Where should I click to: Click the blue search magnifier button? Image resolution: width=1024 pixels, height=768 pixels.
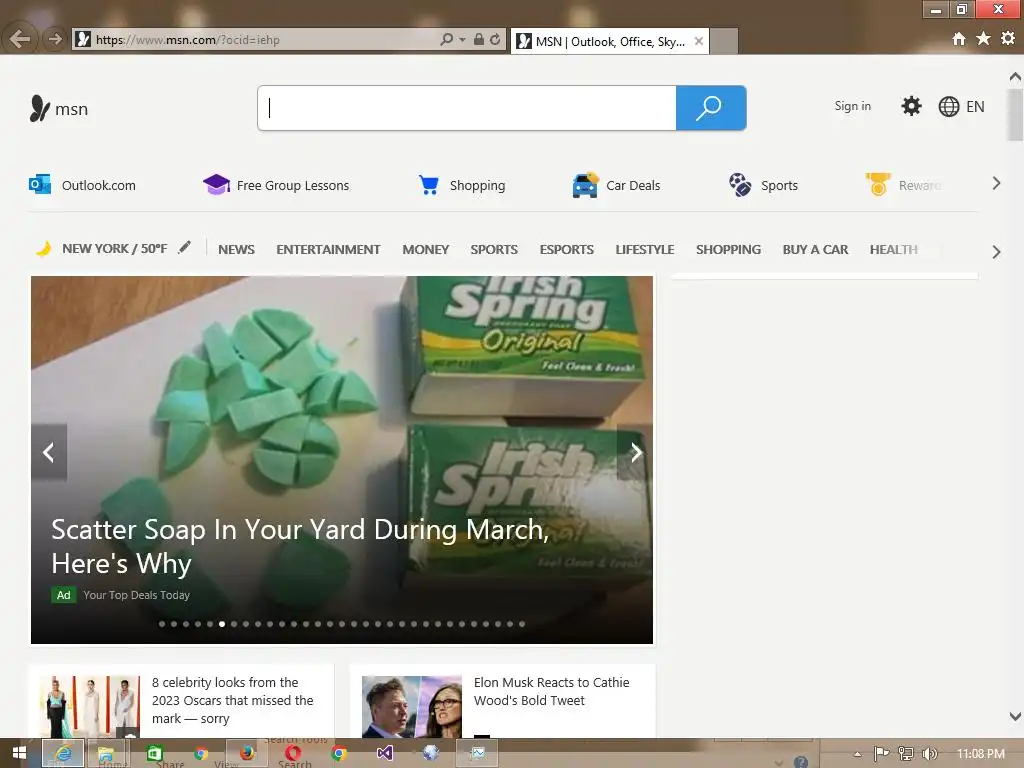tap(711, 108)
